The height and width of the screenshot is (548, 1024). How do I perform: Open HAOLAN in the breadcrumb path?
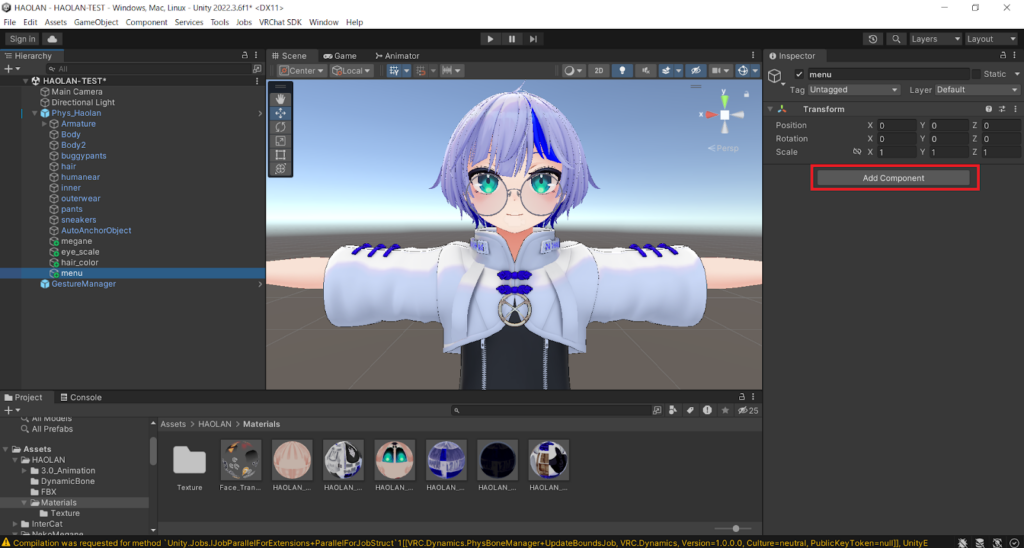(x=215, y=424)
